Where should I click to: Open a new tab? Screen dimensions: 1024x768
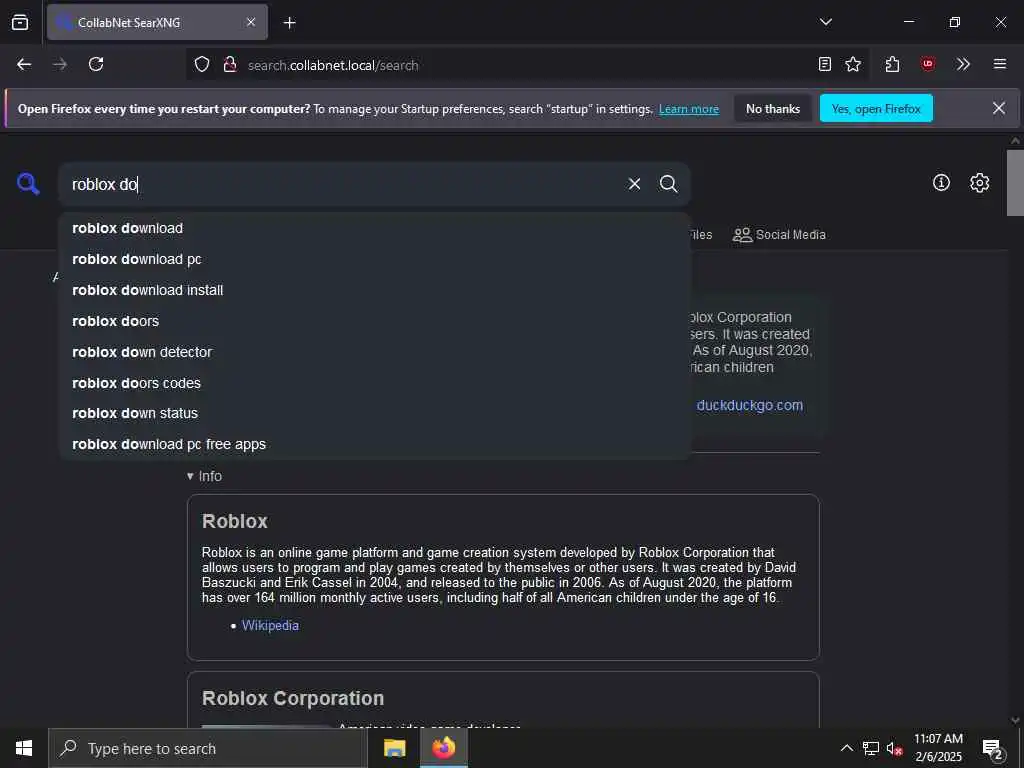(290, 23)
